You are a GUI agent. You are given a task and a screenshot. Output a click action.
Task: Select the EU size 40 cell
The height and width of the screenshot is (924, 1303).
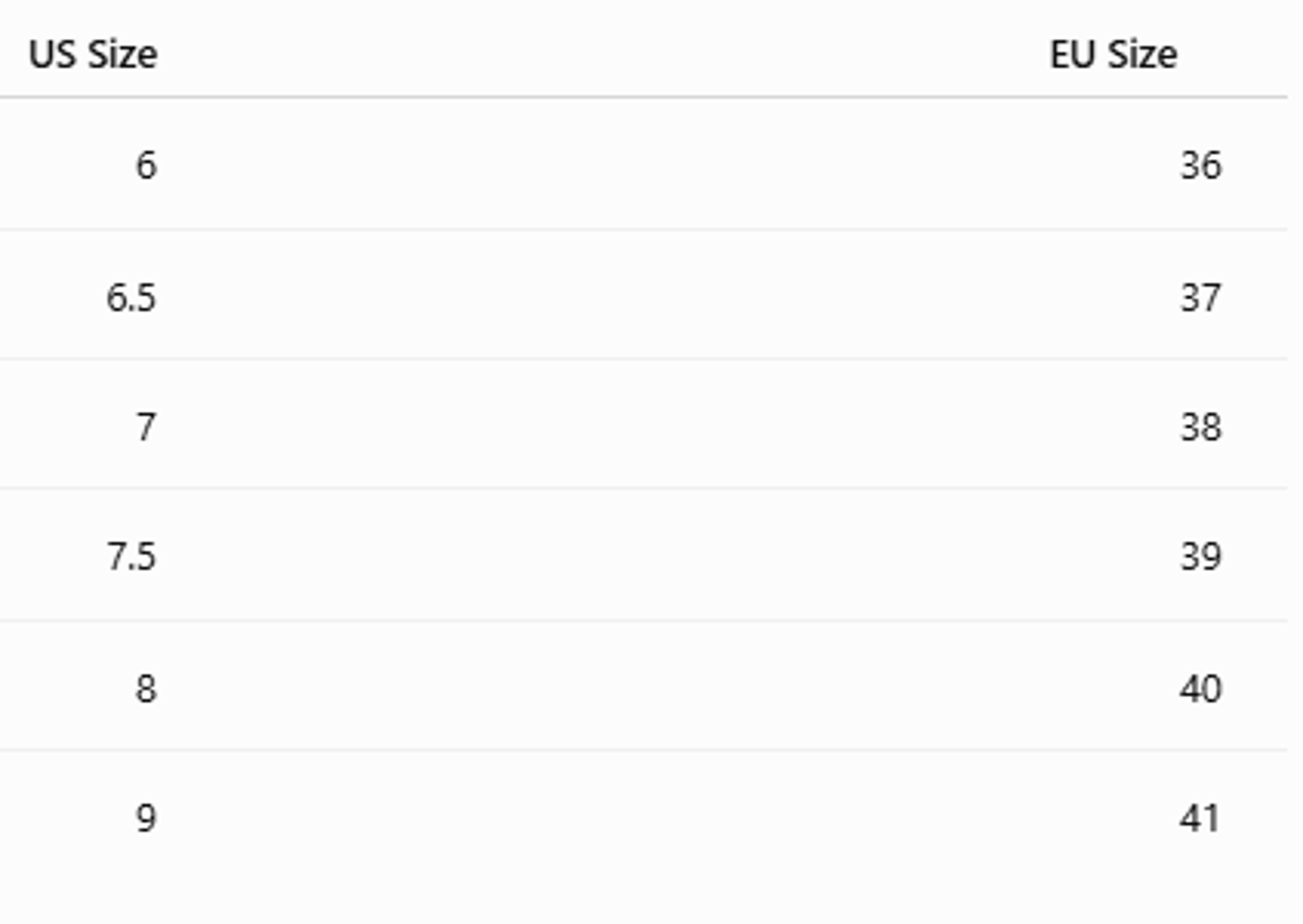(x=1201, y=689)
